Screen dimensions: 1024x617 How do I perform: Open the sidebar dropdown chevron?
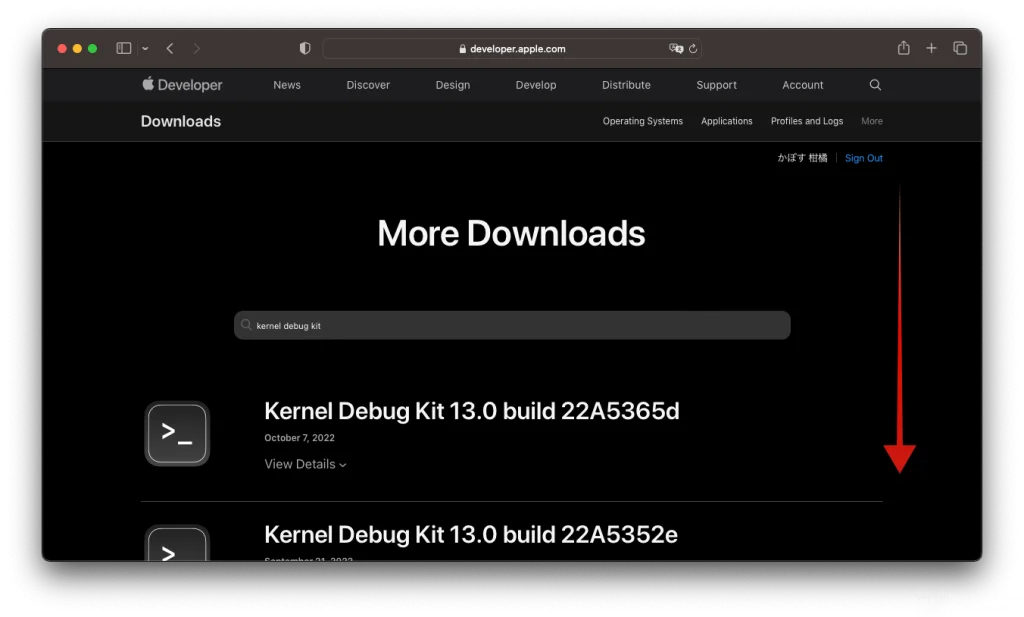[145, 49]
